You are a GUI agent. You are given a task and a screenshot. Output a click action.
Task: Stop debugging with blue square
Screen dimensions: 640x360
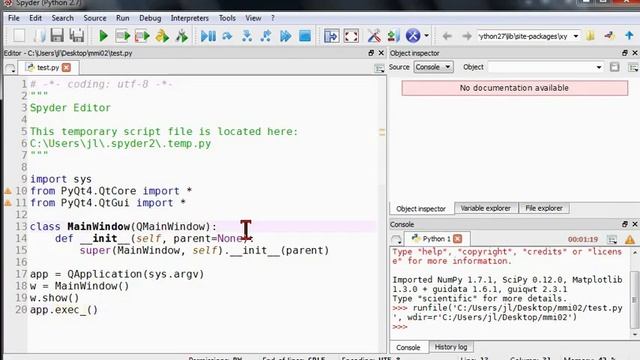tap(305, 36)
